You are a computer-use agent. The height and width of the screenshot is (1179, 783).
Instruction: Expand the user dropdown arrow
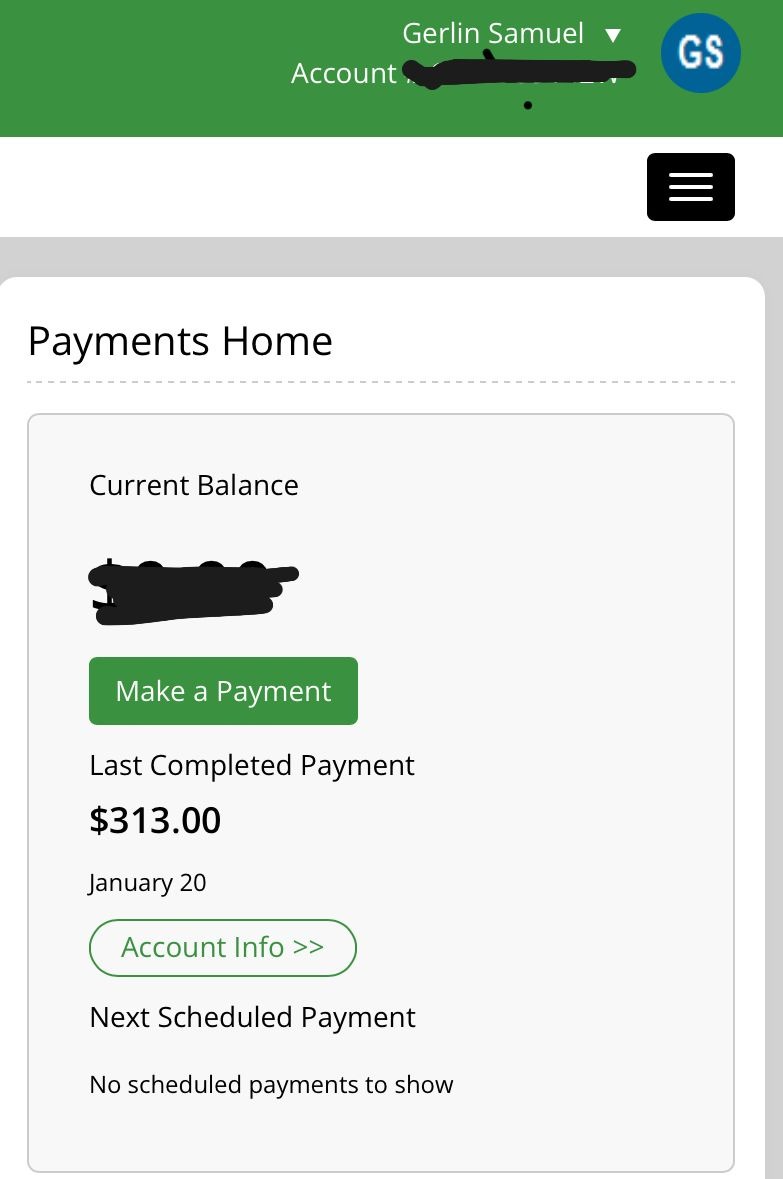pos(613,36)
